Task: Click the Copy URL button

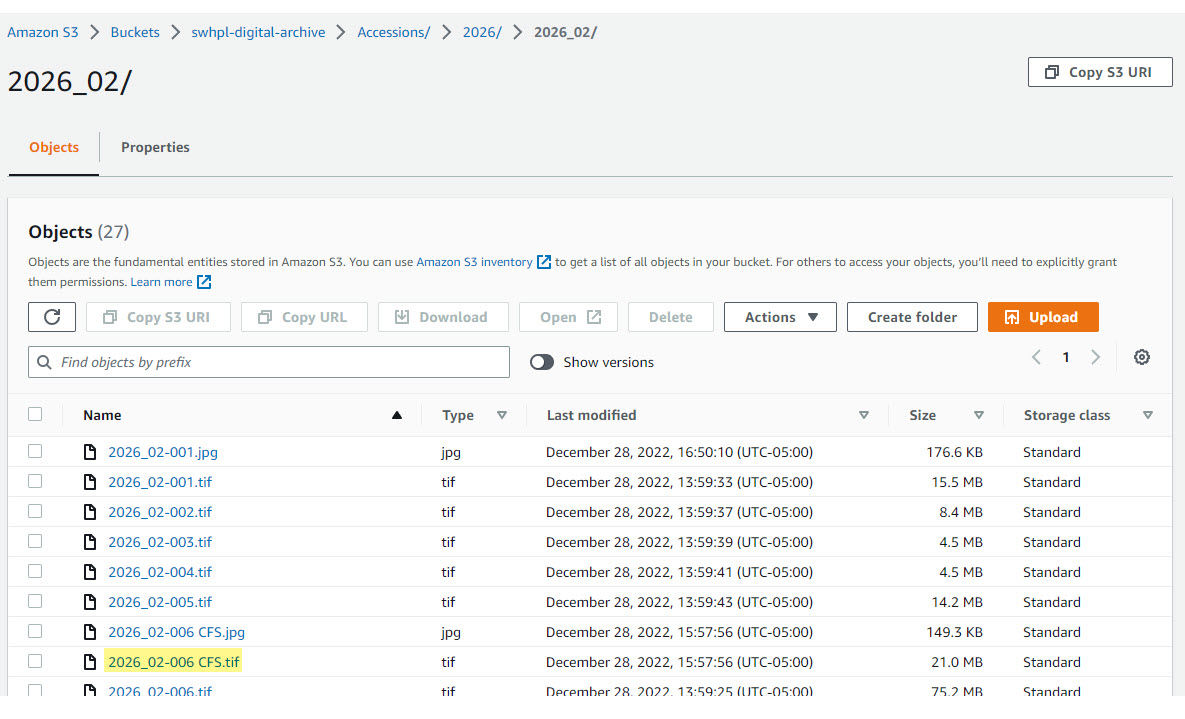Action: [304, 317]
